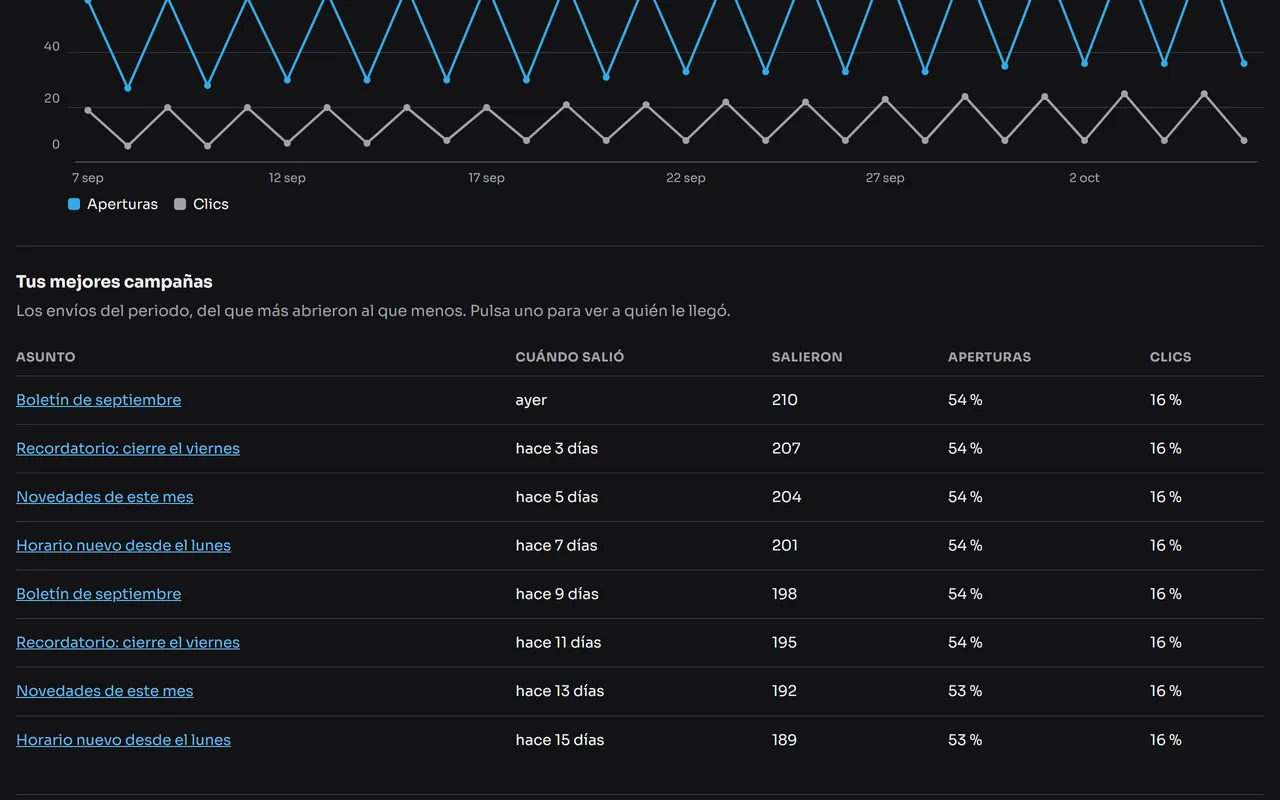Click the "hace 3 días" cell
1280x800 pixels.
click(x=557, y=448)
